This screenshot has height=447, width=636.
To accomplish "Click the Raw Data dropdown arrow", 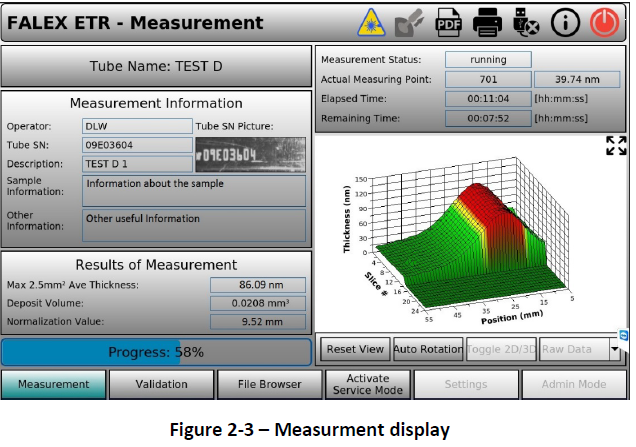I will coord(614,350).
